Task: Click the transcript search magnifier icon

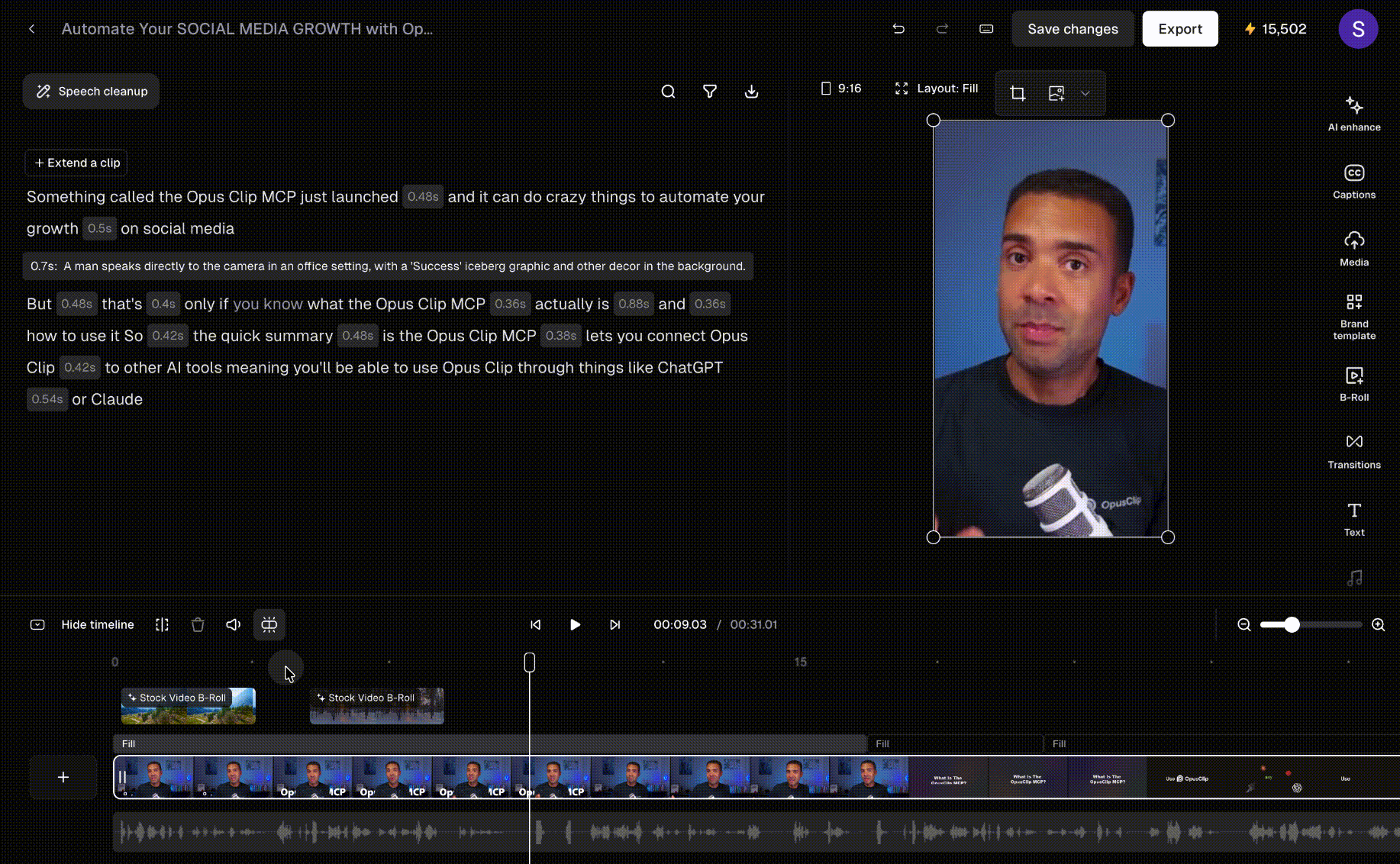Action: [x=668, y=92]
